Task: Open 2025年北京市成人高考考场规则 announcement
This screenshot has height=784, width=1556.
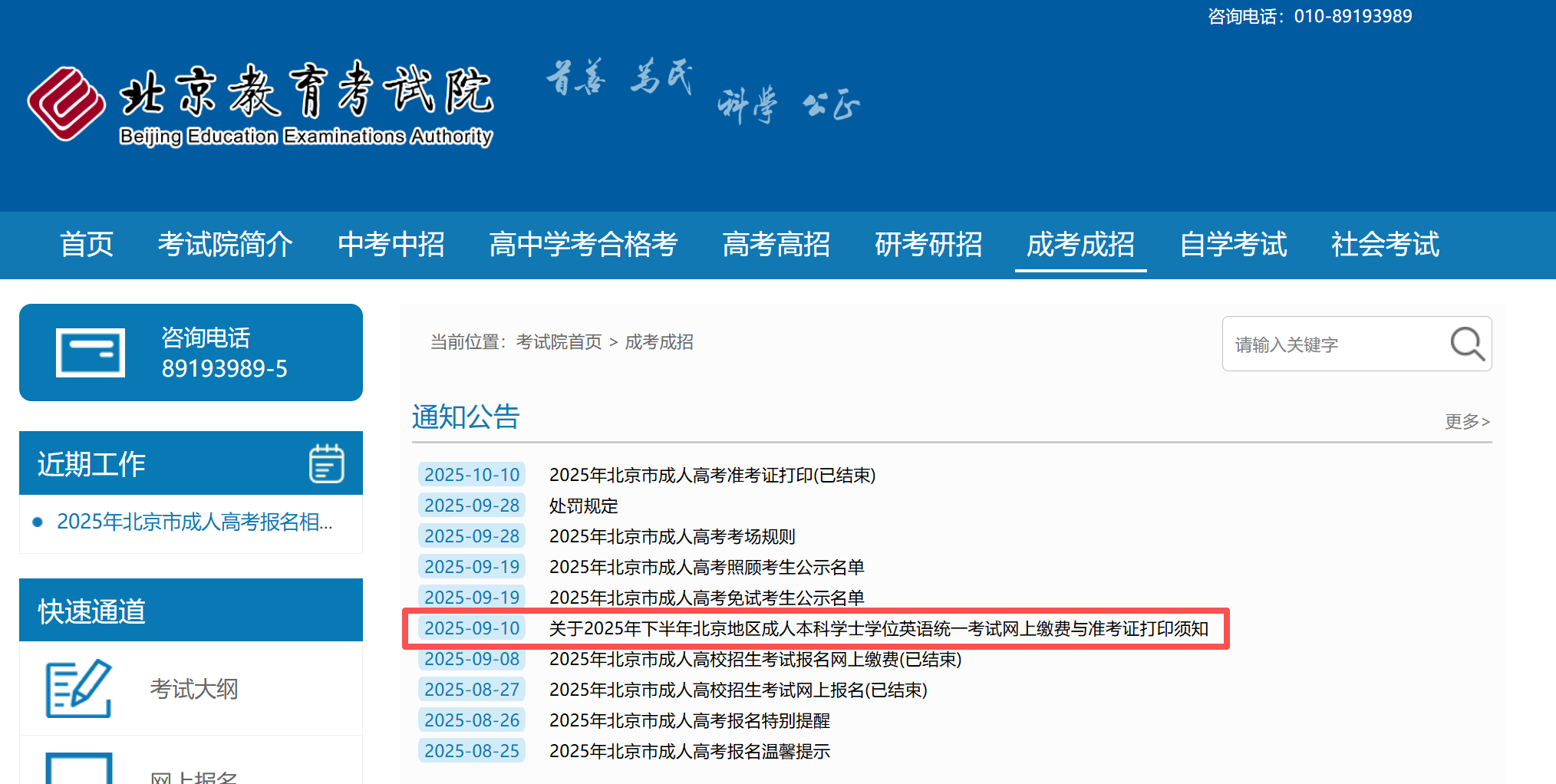Action: pos(672,536)
